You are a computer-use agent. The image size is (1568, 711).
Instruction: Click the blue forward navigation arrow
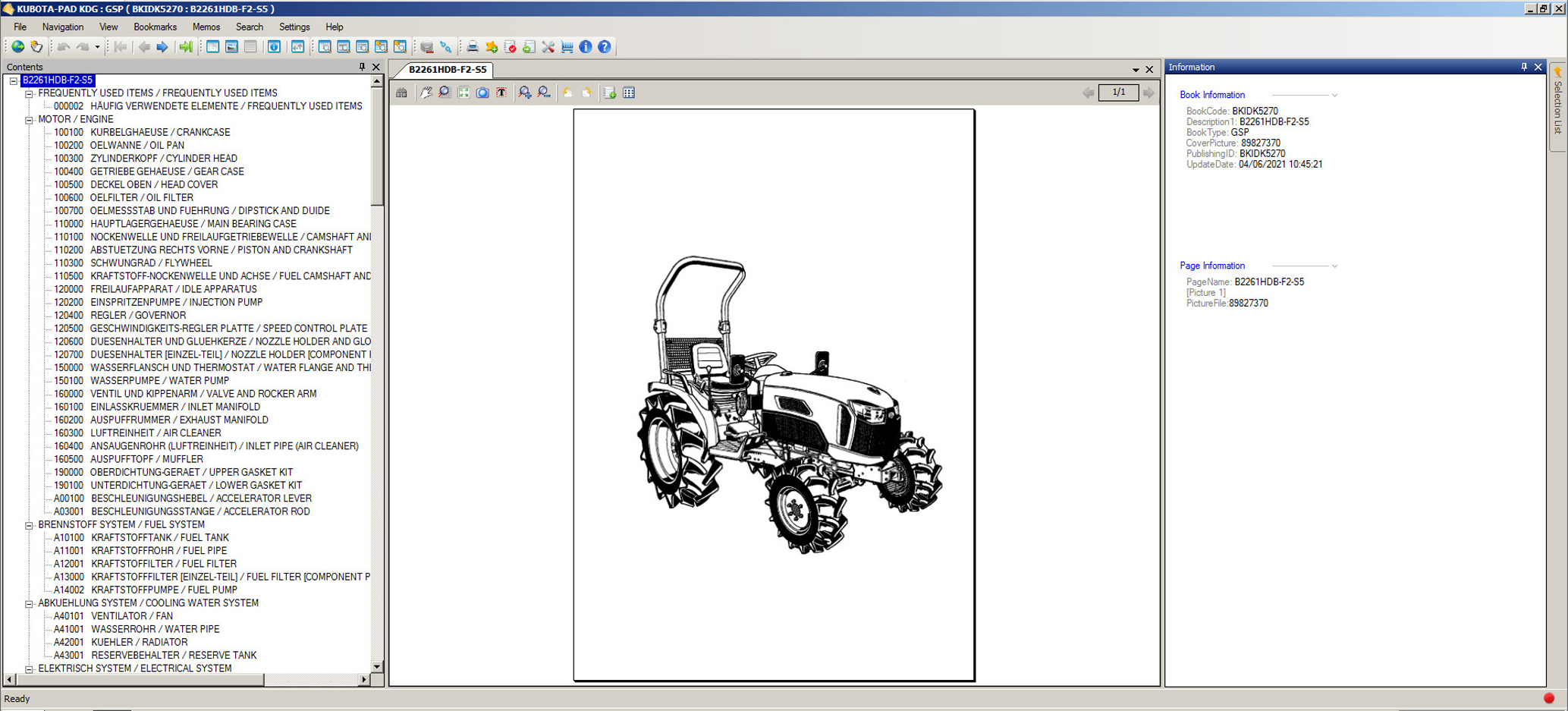(x=162, y=47)
